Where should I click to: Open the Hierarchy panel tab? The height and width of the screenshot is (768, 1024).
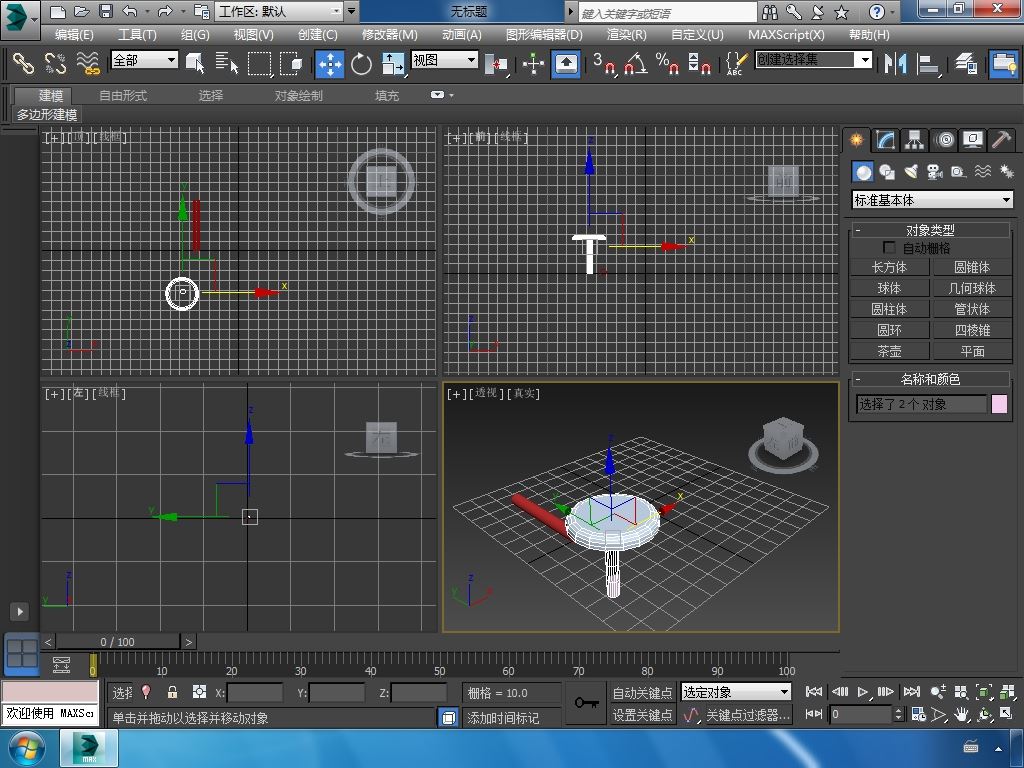pyautogui.click(x=914, y=140)
